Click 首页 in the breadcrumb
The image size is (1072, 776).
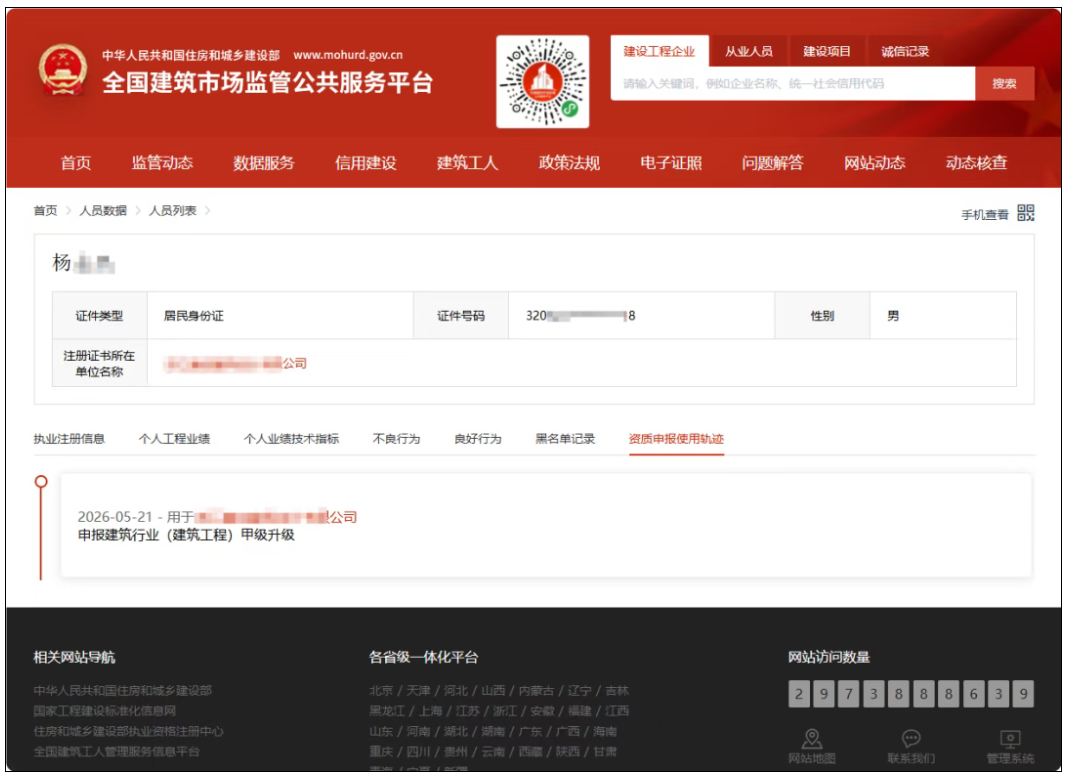tap(45, 211)
